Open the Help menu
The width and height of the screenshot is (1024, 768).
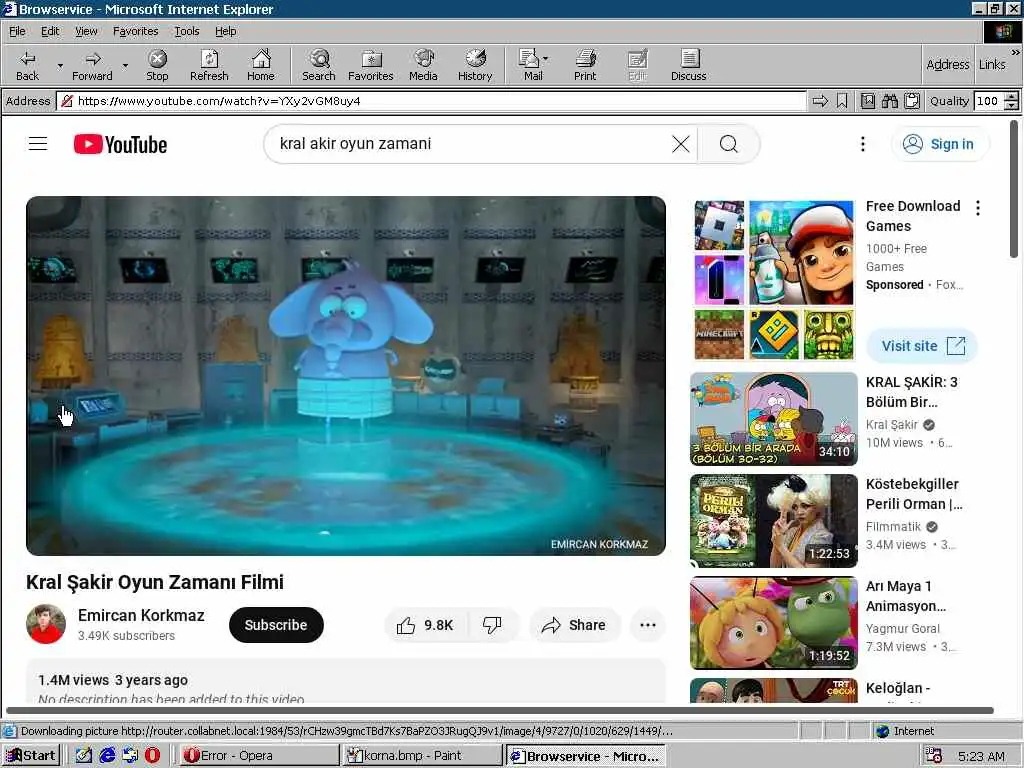click(225, 31)
